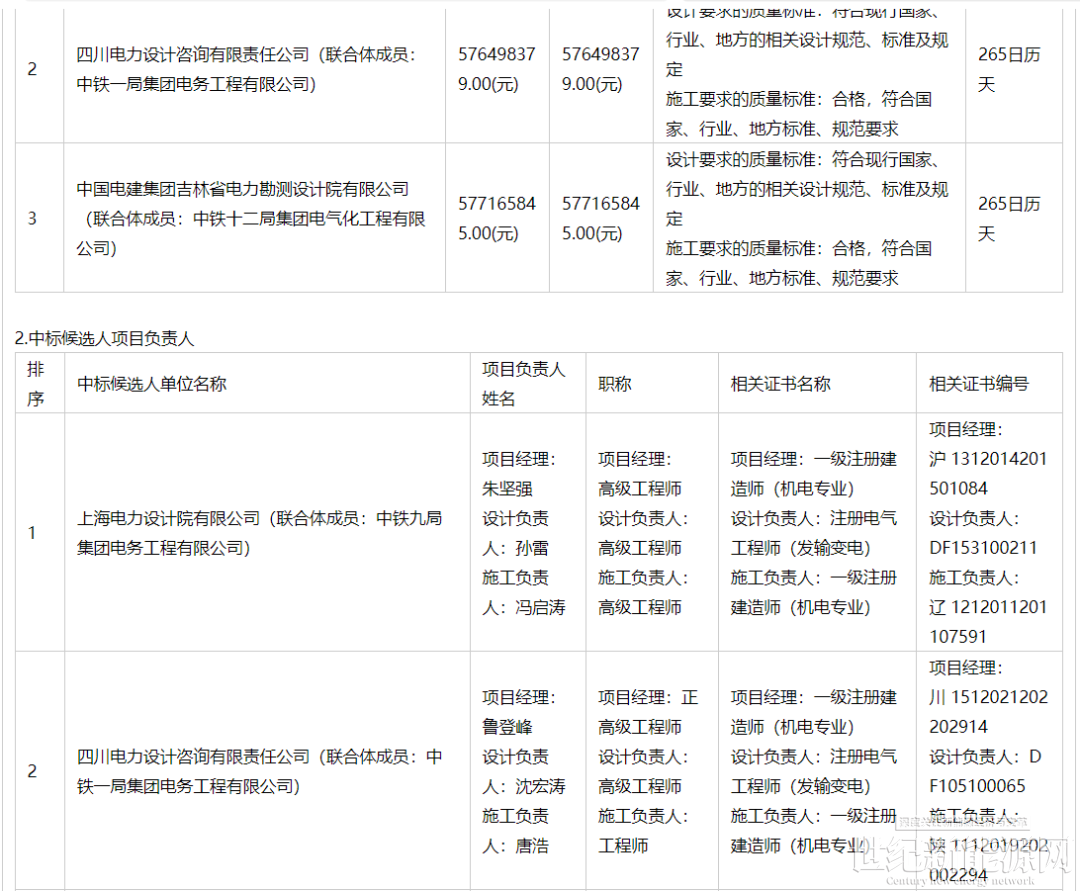Click rank number 2 in lower table
1080x891 pixels.
(32, 771)
